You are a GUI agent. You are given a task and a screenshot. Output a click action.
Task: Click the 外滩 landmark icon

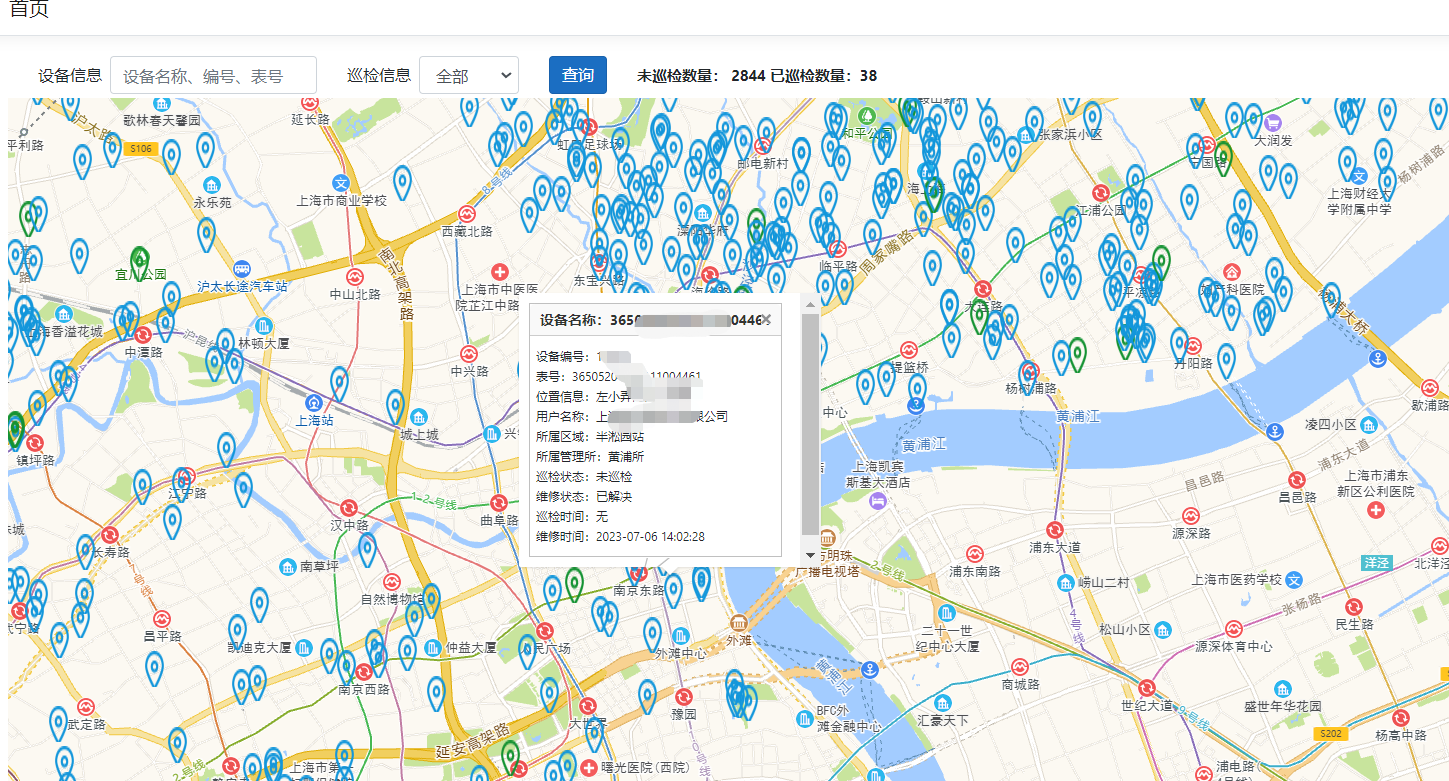tap(739, 622)
